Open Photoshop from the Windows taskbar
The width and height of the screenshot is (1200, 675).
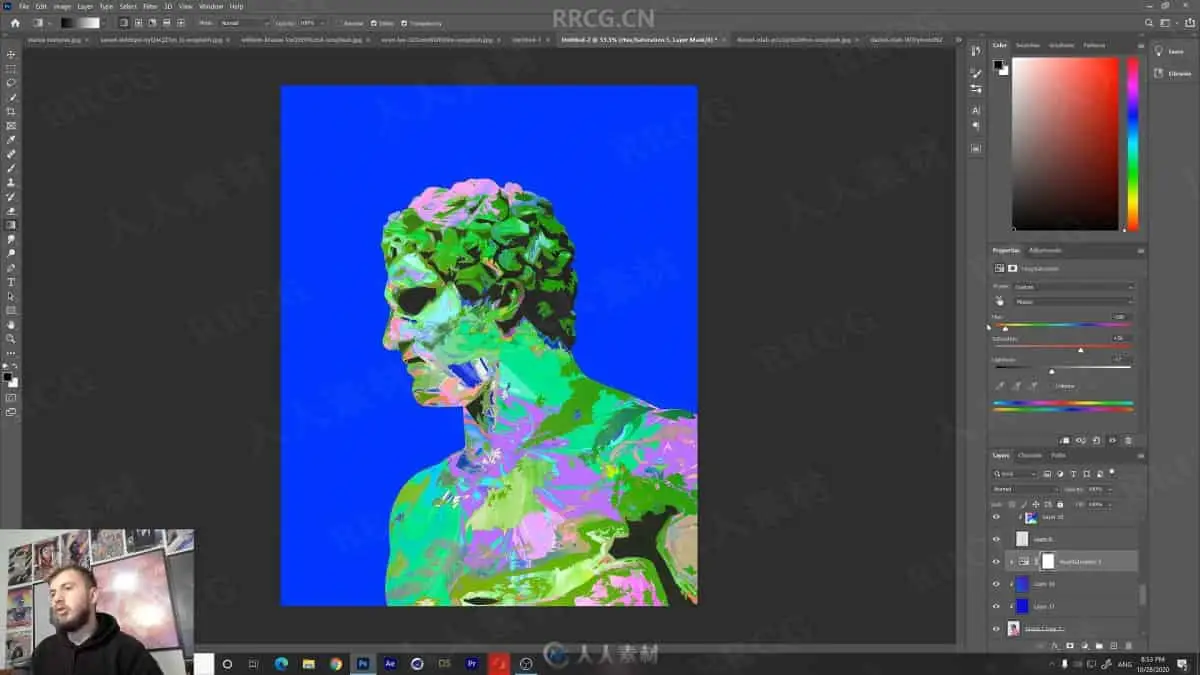(x=363, y=663)
